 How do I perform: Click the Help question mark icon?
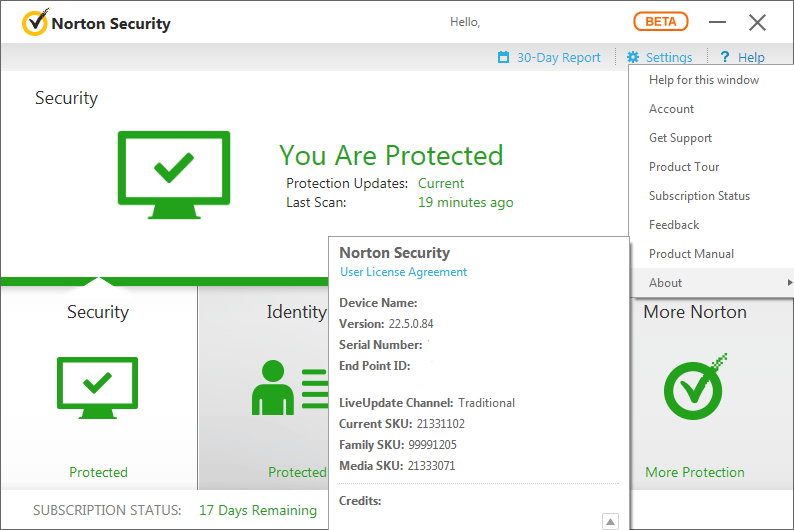(725, 57)
